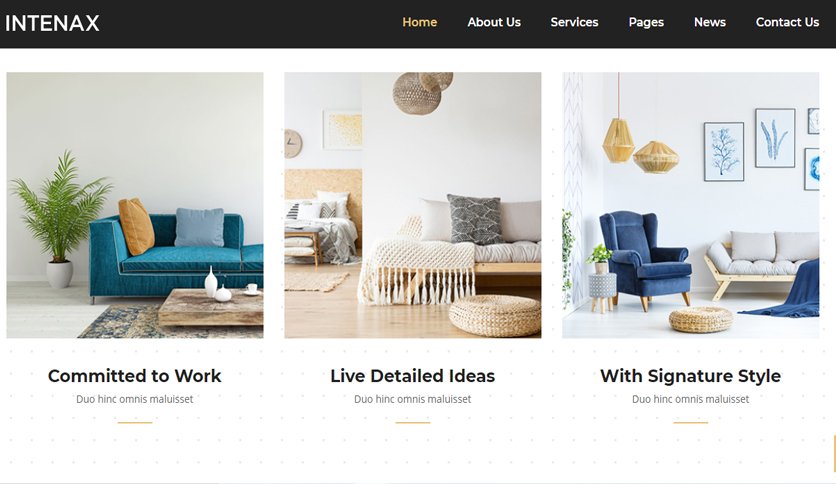Click subtitle text under With Signature Style

pyautogui.click(x=690, y=399)
